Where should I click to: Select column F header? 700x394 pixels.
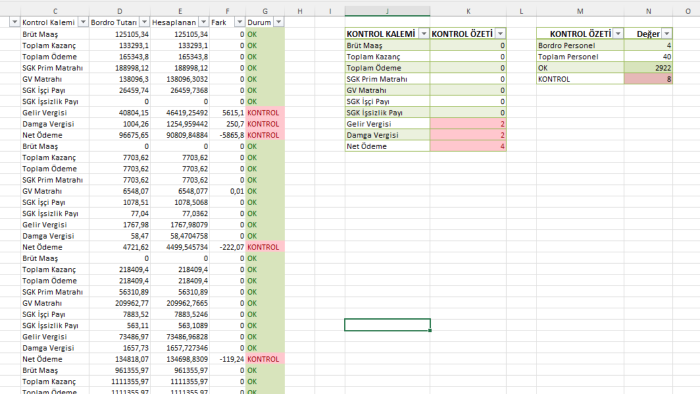[x=228, y=11]
